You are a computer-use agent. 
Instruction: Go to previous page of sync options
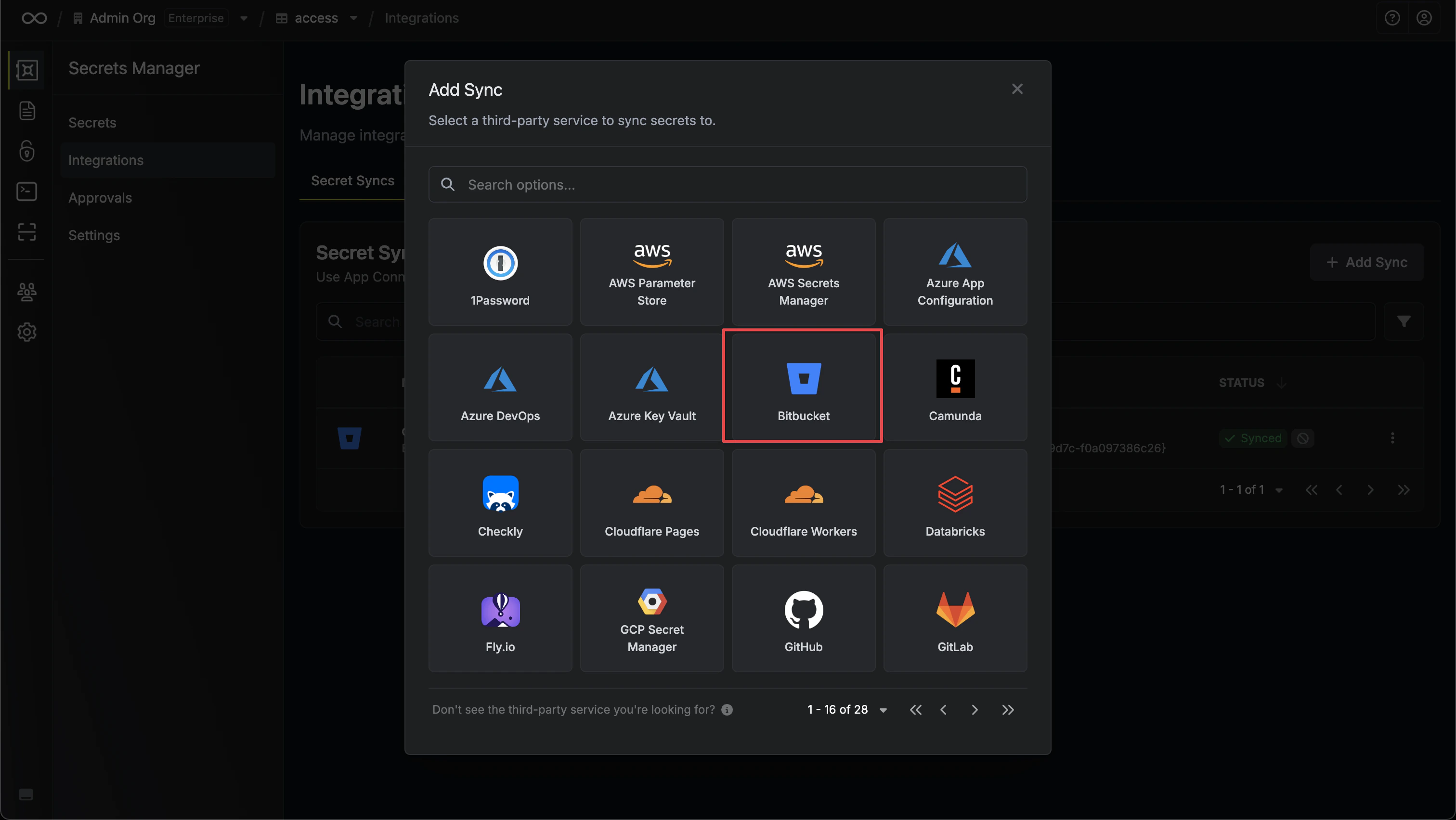943,709
